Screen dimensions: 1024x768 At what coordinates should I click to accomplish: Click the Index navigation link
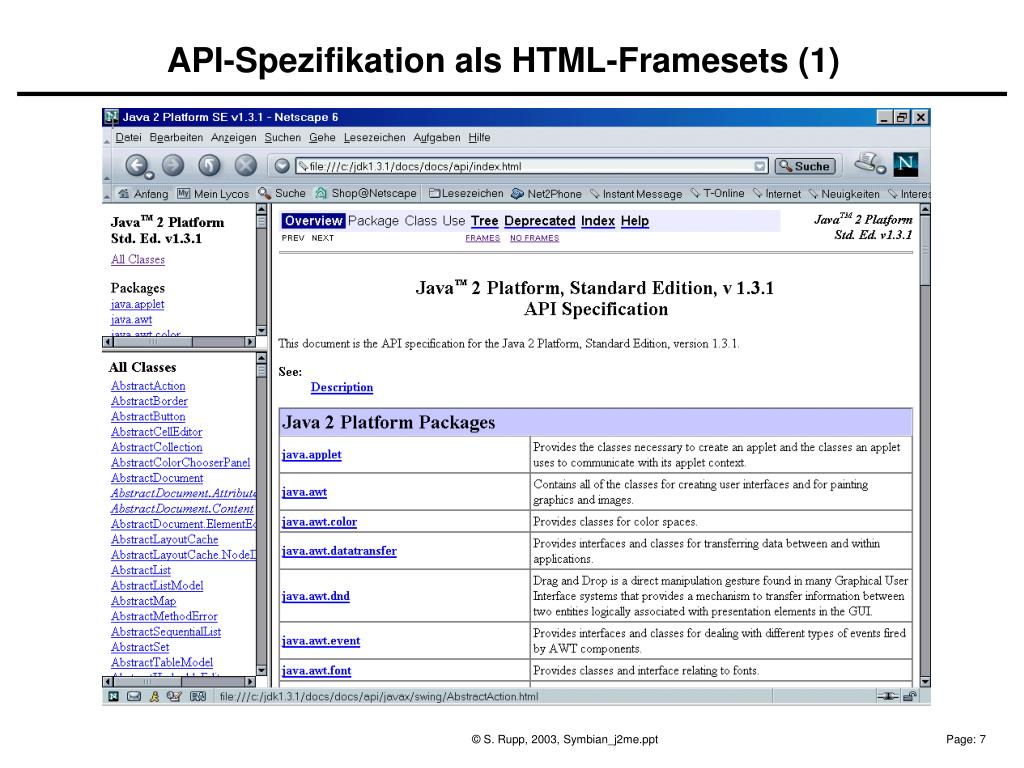click(598, 221)
